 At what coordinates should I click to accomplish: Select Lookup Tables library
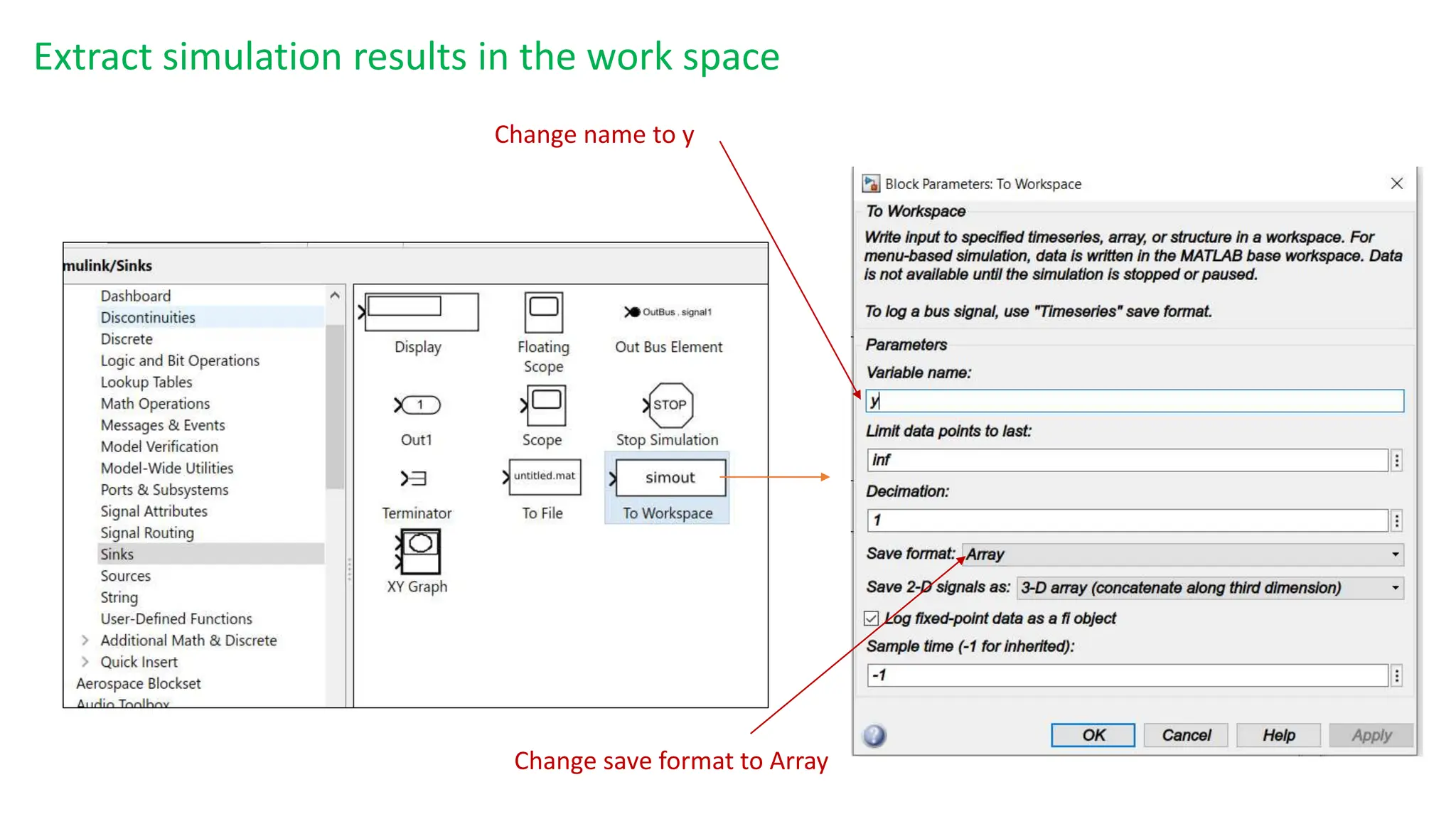coord(146,382)
